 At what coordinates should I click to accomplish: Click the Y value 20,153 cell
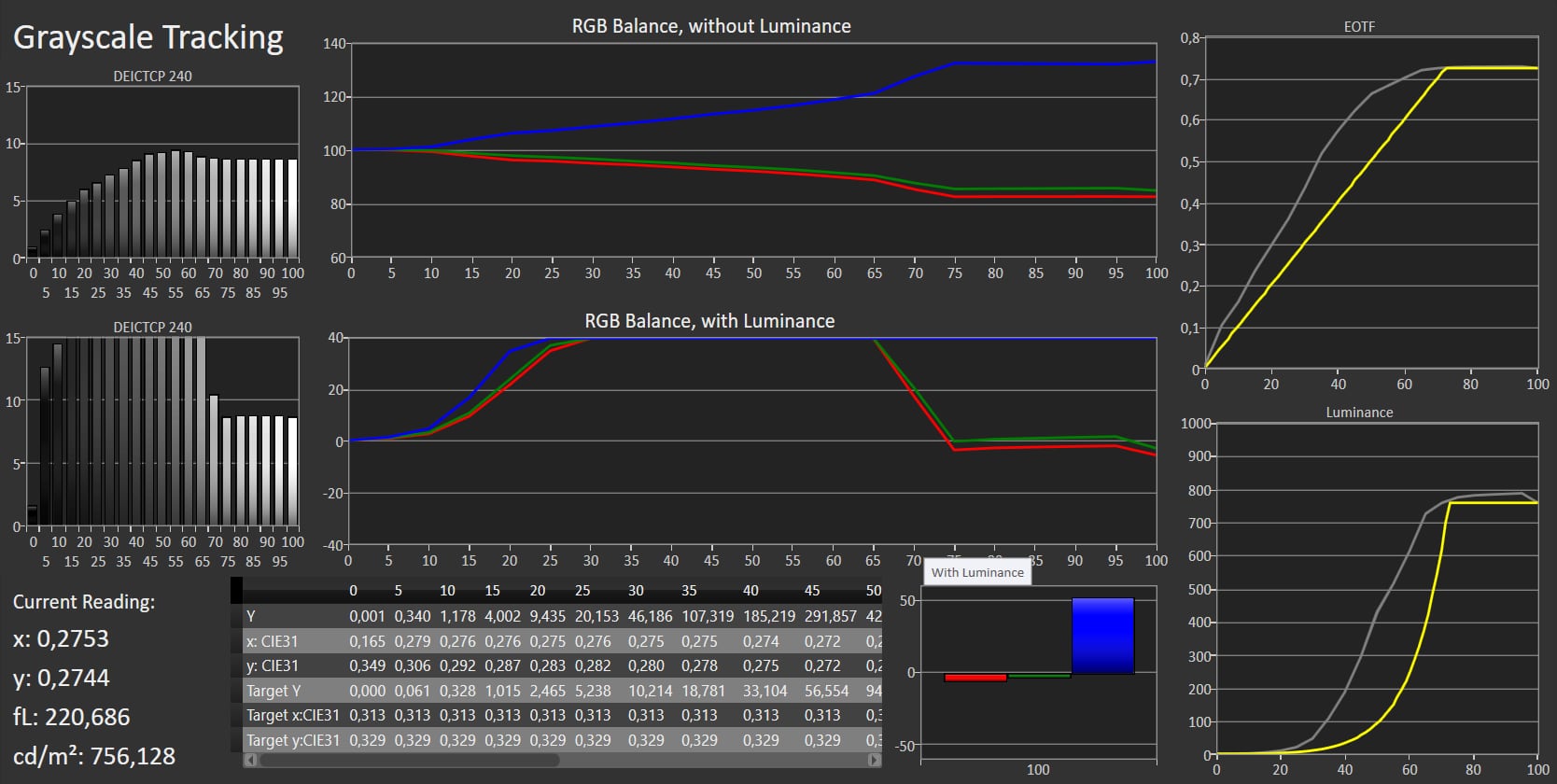click(596, 616)
